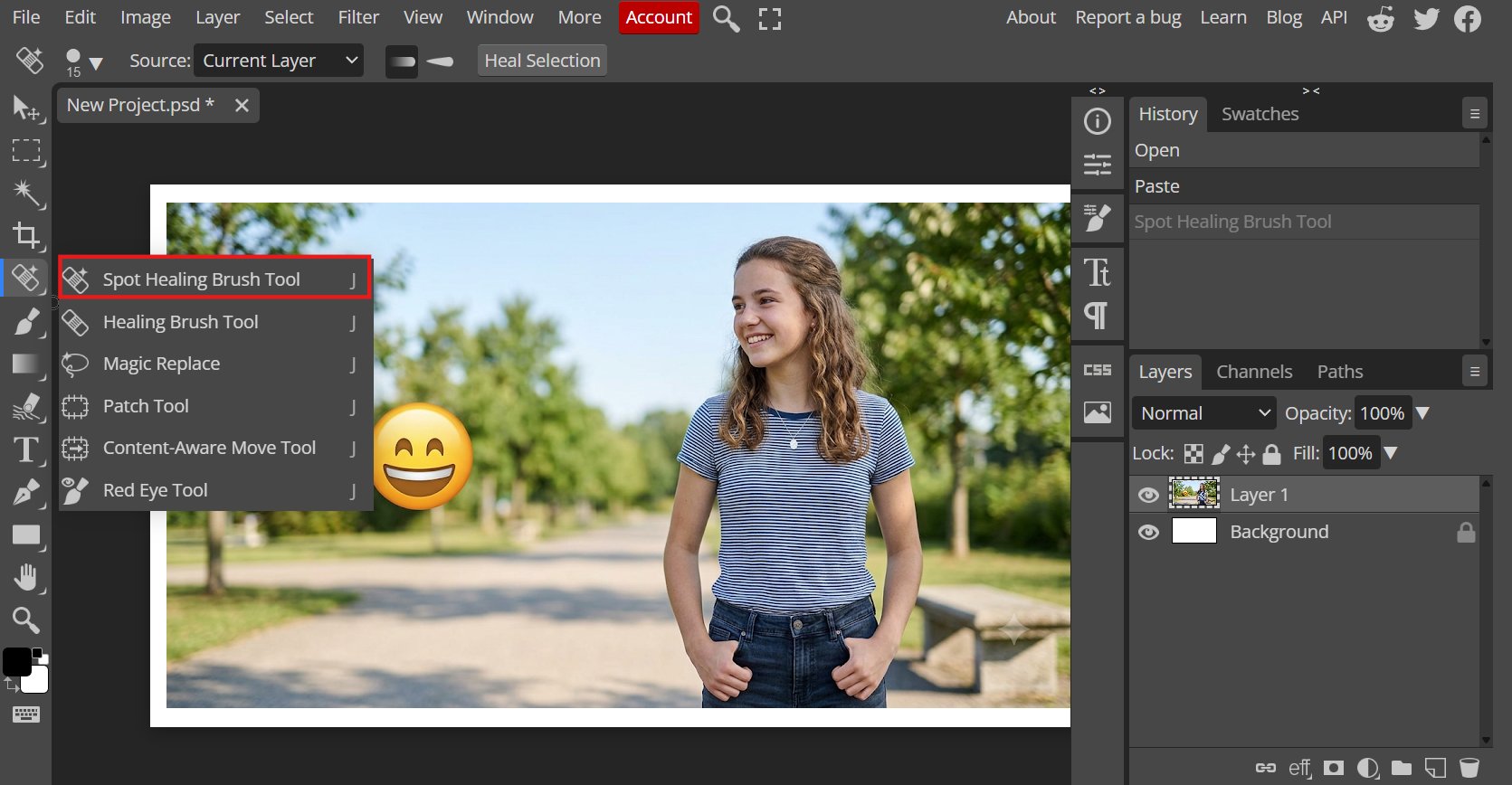The height and width of the screenshot is (785, 1512).
Task: Open the Paragraph panel icon
Action: [1098, 316]
